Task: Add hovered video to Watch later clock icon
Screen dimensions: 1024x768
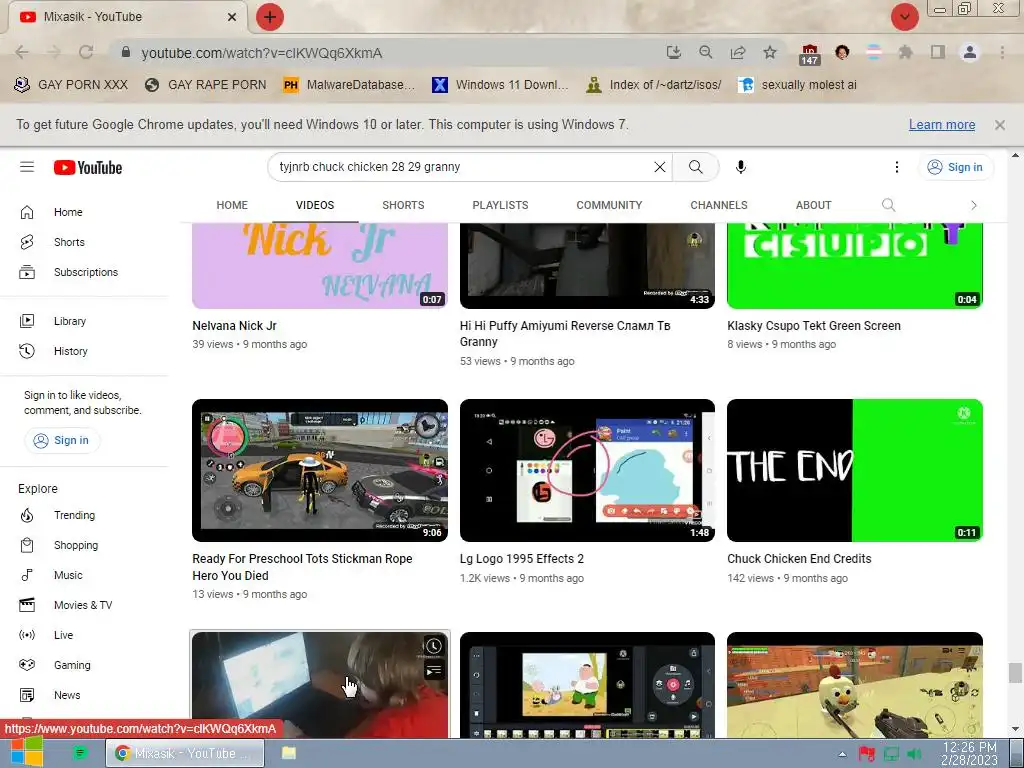Action: pyautogui.click(x=434, y=647)
